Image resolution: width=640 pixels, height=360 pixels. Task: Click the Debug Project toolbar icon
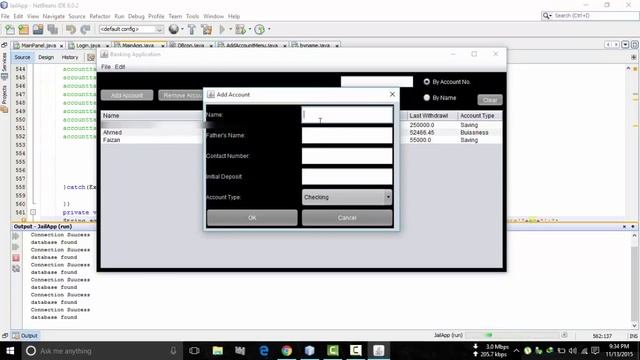click(240, 29)
